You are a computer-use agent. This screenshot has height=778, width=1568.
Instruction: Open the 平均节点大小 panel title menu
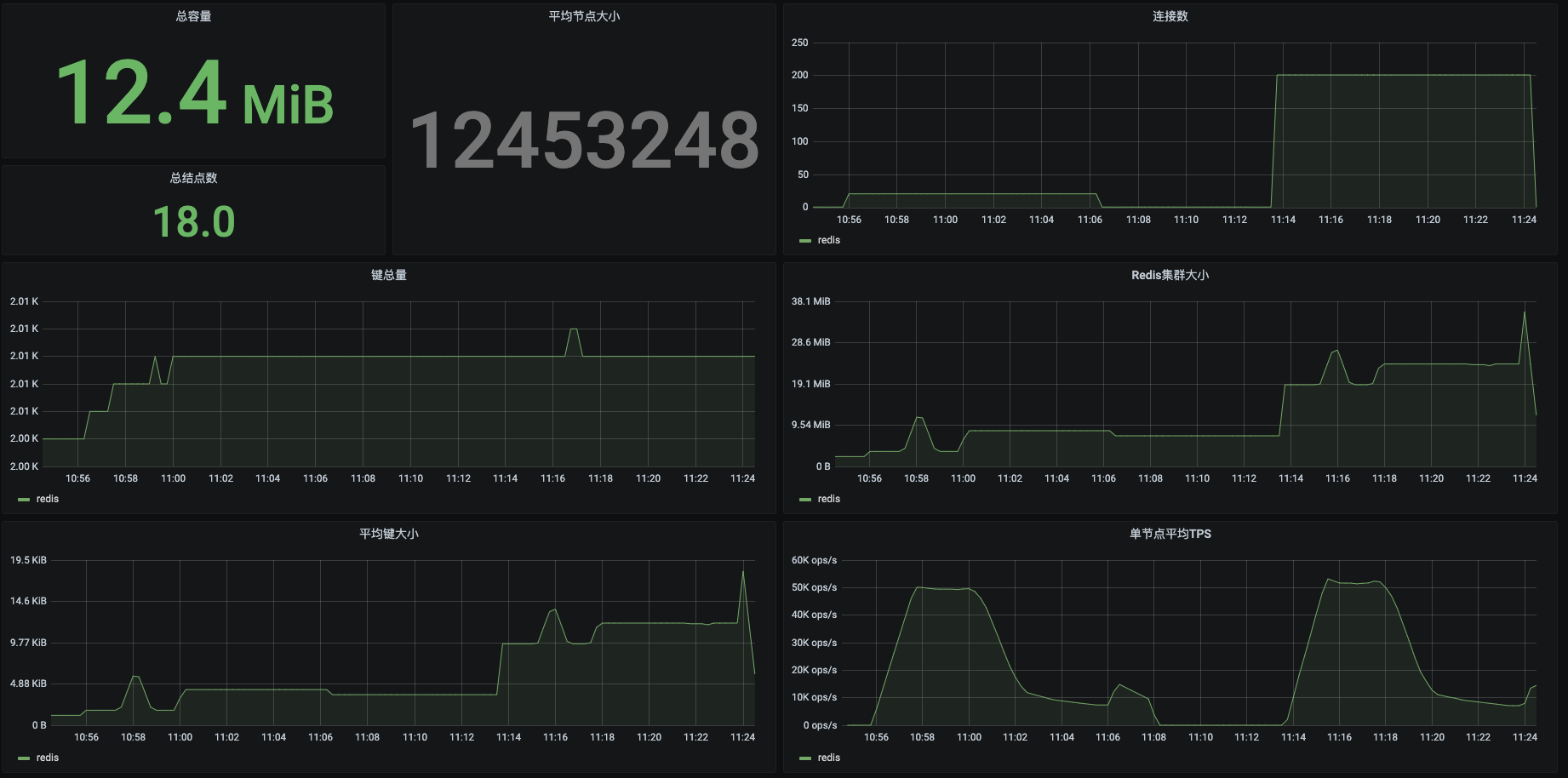(584, 16)
